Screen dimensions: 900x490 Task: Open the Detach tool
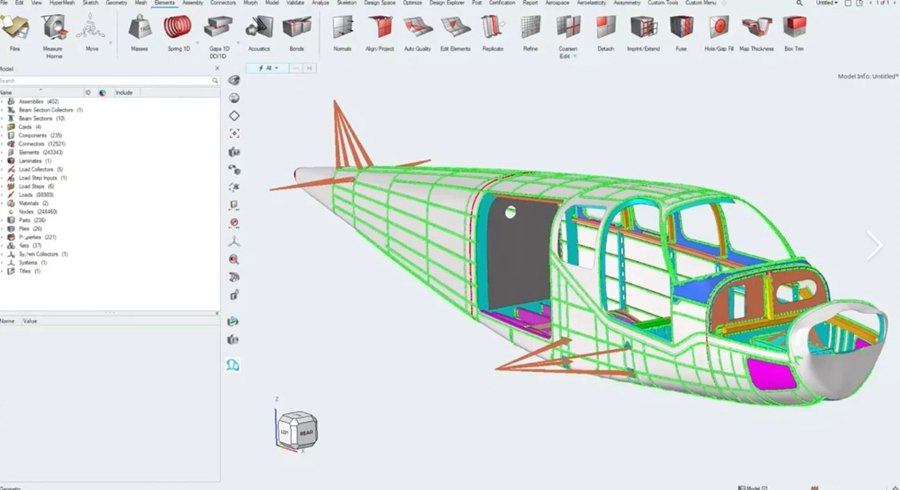(x=606, y=34)
